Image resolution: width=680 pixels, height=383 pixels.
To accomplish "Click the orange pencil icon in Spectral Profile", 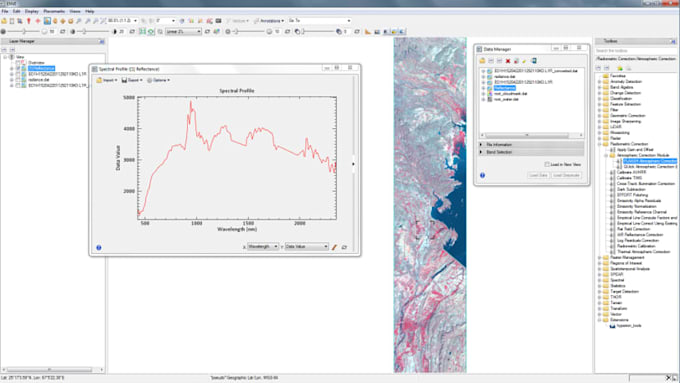I will pyautogui.click(x=334, y=247).
